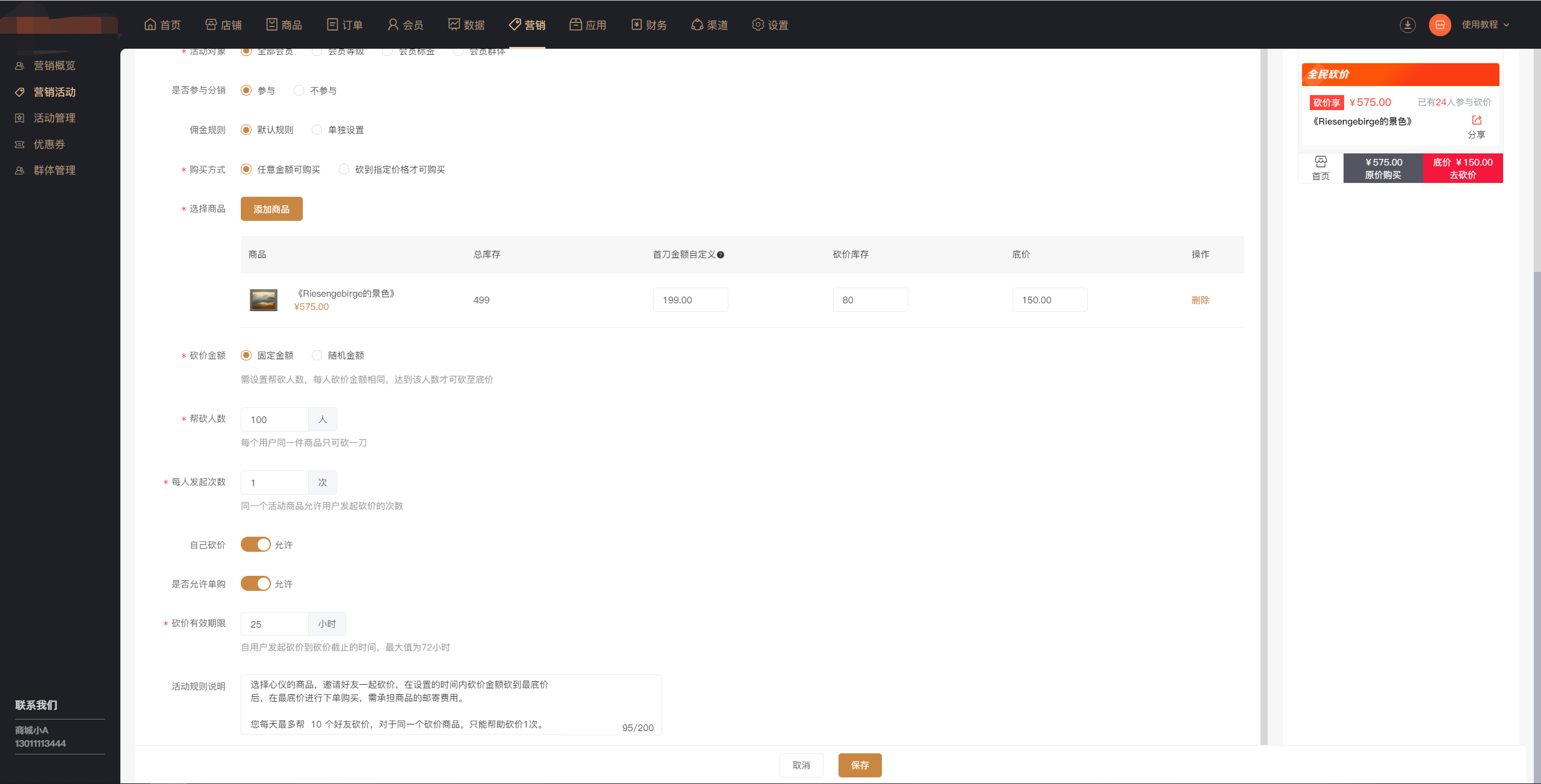1541x784 pixels.
Task: Click the download icon in top bar
Action: (1407, 25)
